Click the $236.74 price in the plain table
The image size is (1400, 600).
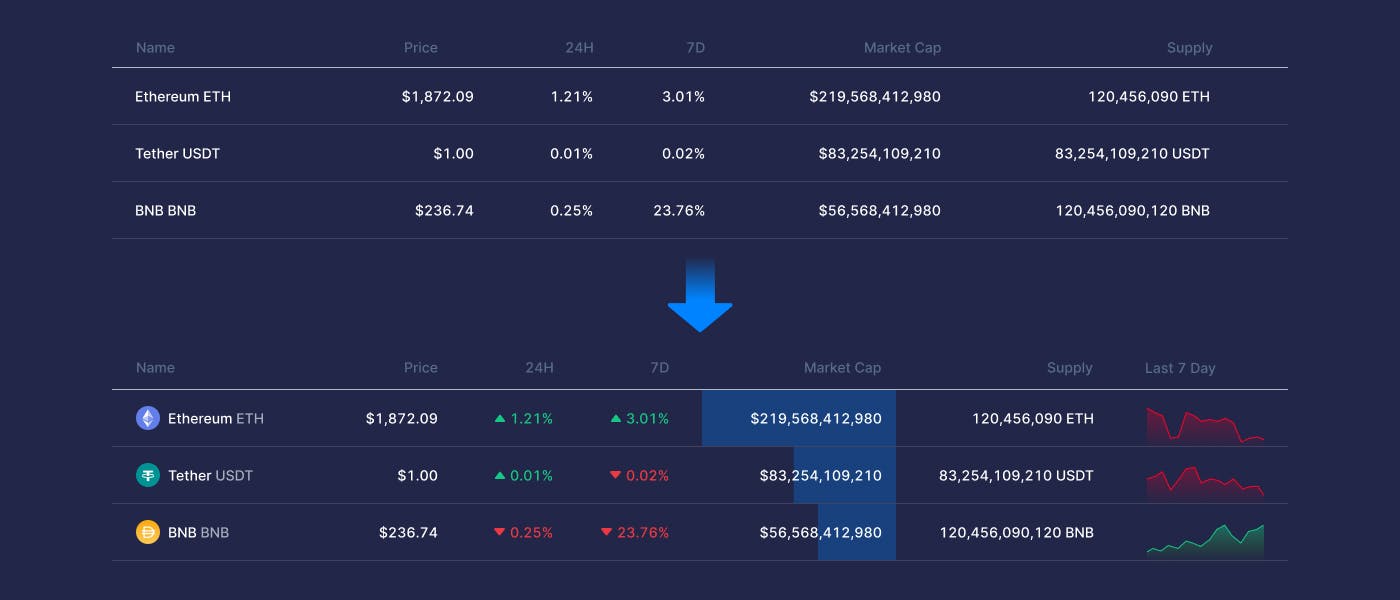[x=445, y=211]
